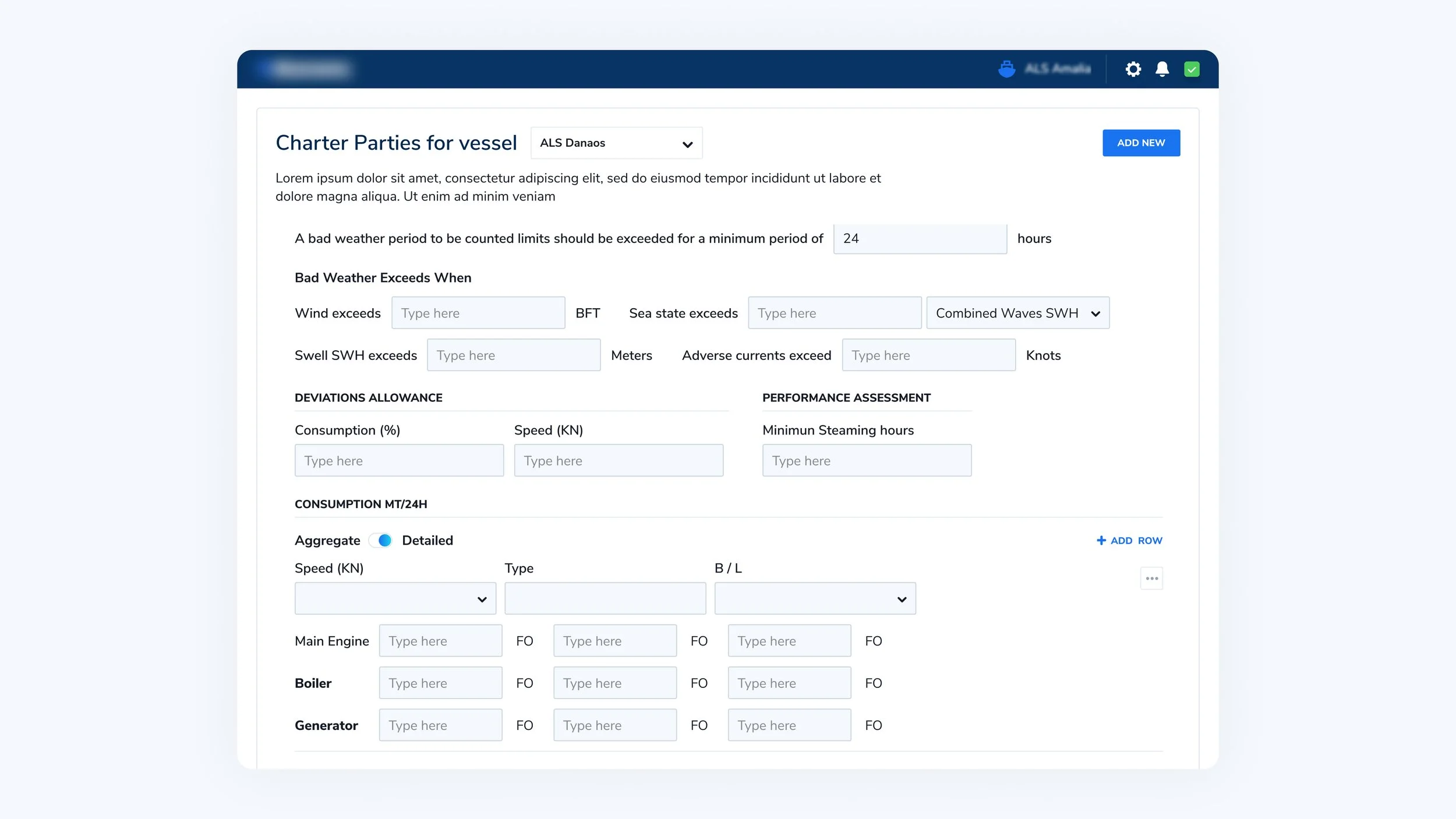Click Minimun Steaming hours input

tap(867, 461)
